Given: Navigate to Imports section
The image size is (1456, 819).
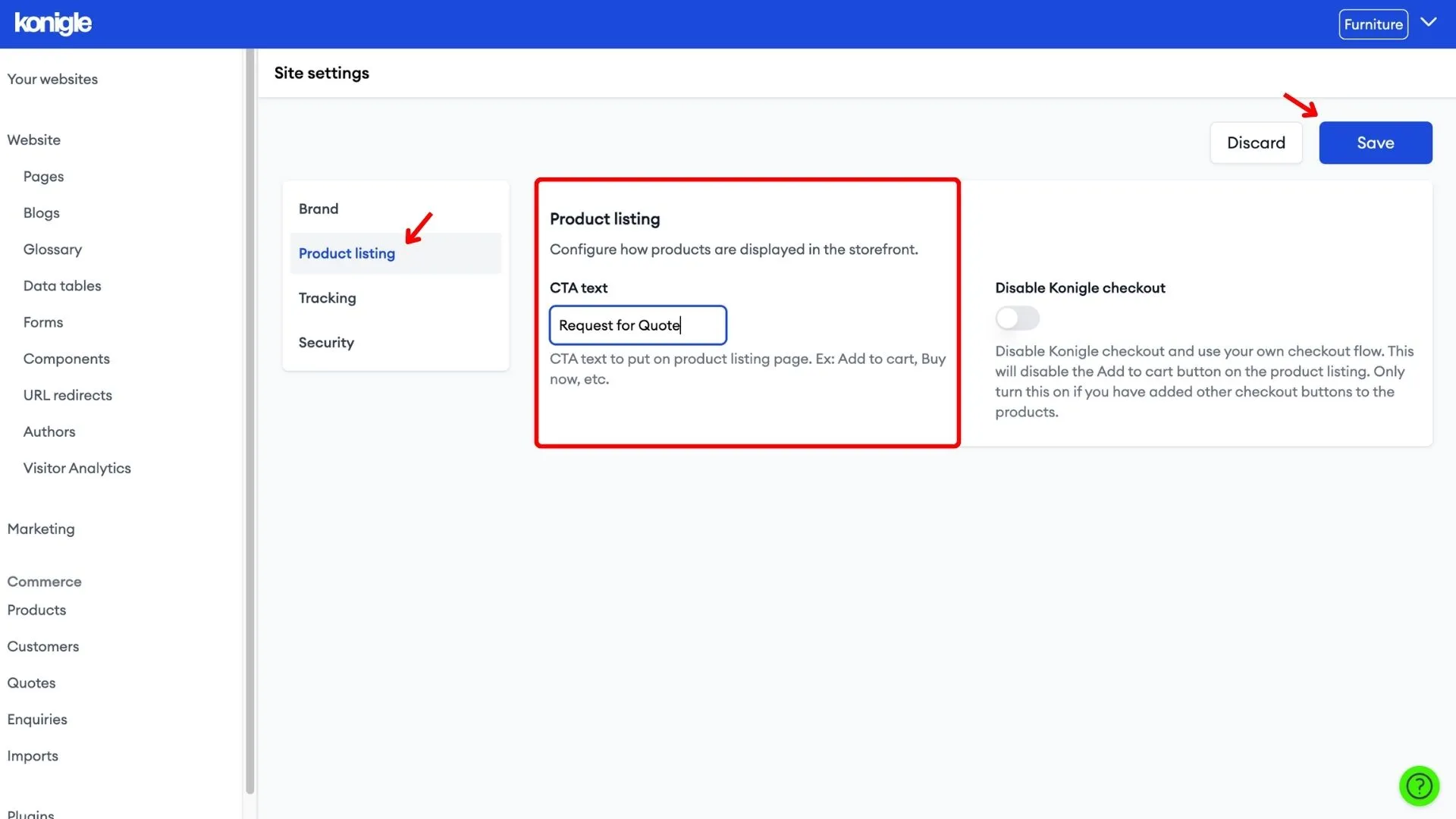Looking at the screenshot, I should (32, 756).
